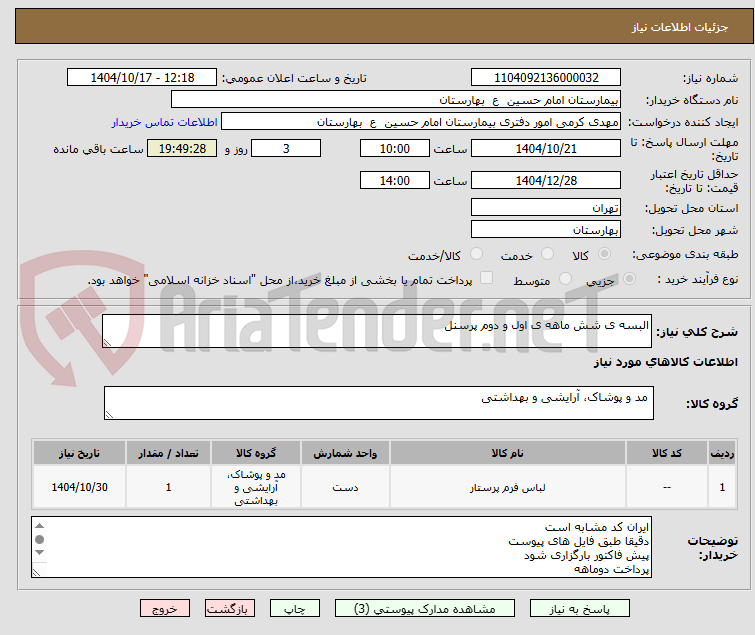Open مشاهده مدارک پیوستی (3) button

[x=424, y=609]
